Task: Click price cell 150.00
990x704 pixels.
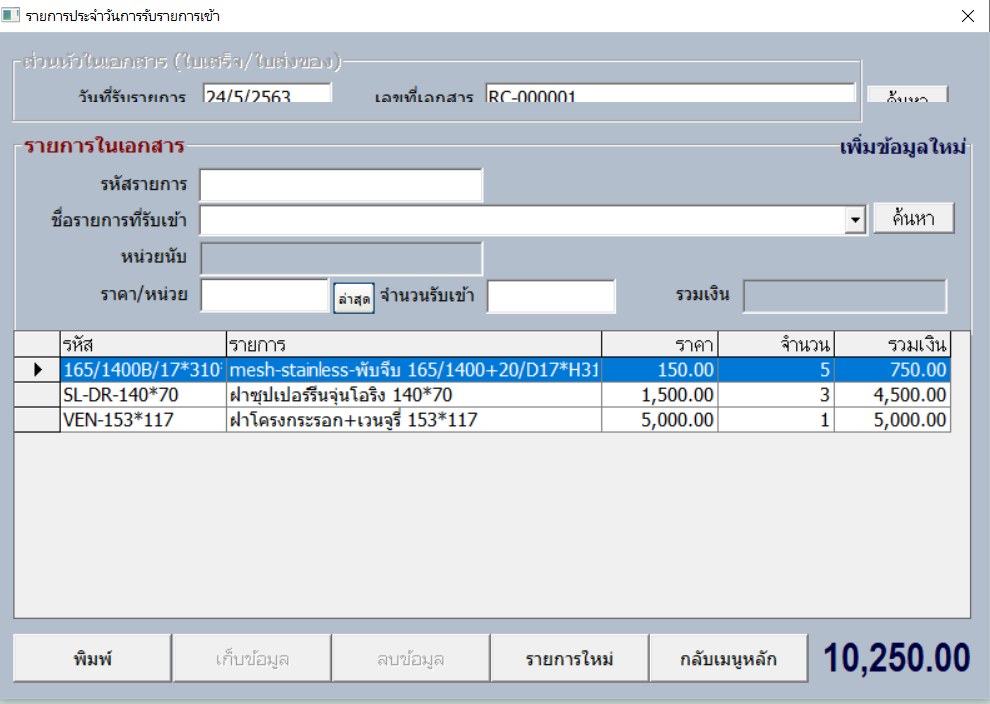Action: click(x=660, y=369)
